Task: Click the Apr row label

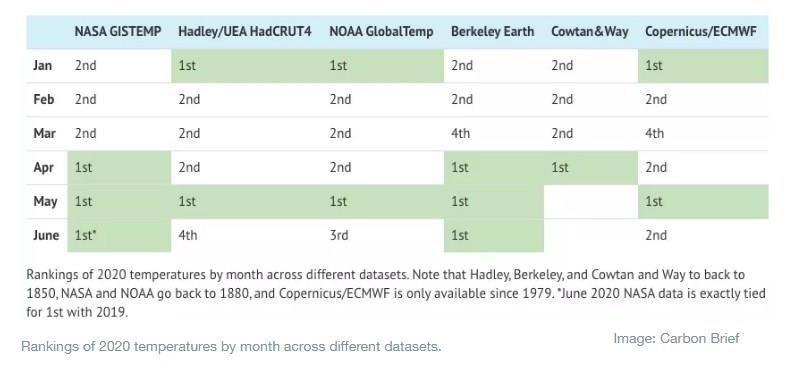Action: pyautogui.click(x=43, y=168)
